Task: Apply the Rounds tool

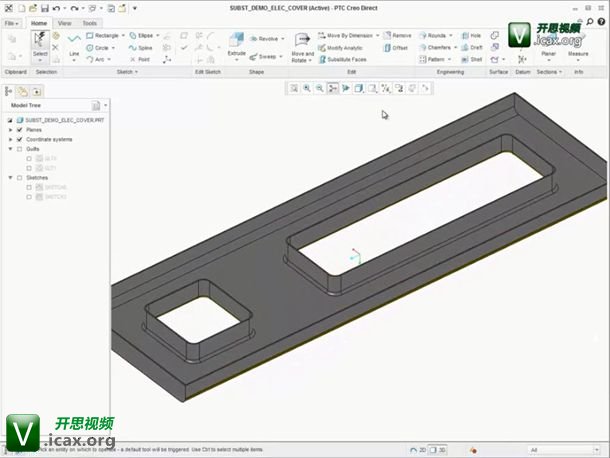Action: (x=433, y=35)
